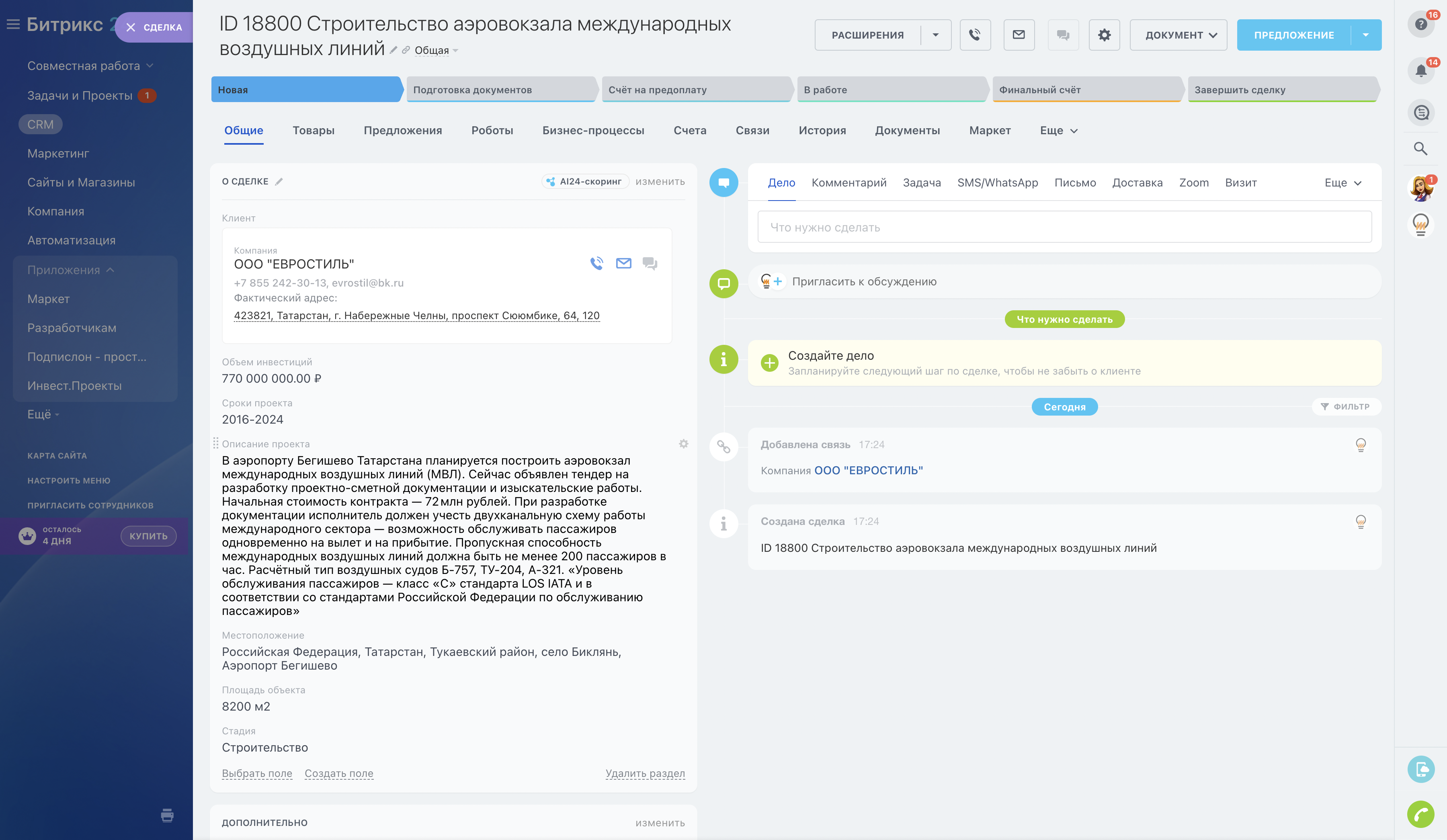Open the ООО "ЕВРОСТИЛЬ" company link in timeline

[869, 470]
